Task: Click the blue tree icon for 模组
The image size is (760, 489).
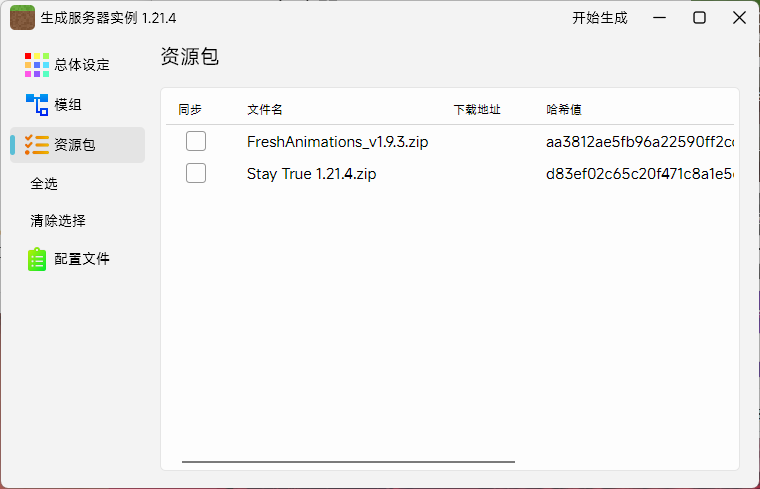Action: pyautogui.click(x=37, y=105)
